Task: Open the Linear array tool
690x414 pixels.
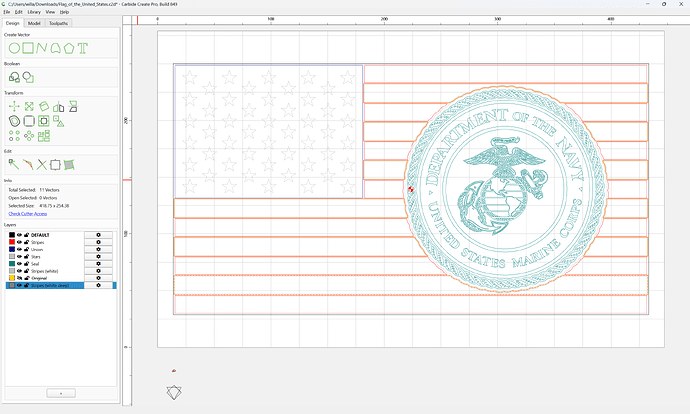Action: [14, 136]
